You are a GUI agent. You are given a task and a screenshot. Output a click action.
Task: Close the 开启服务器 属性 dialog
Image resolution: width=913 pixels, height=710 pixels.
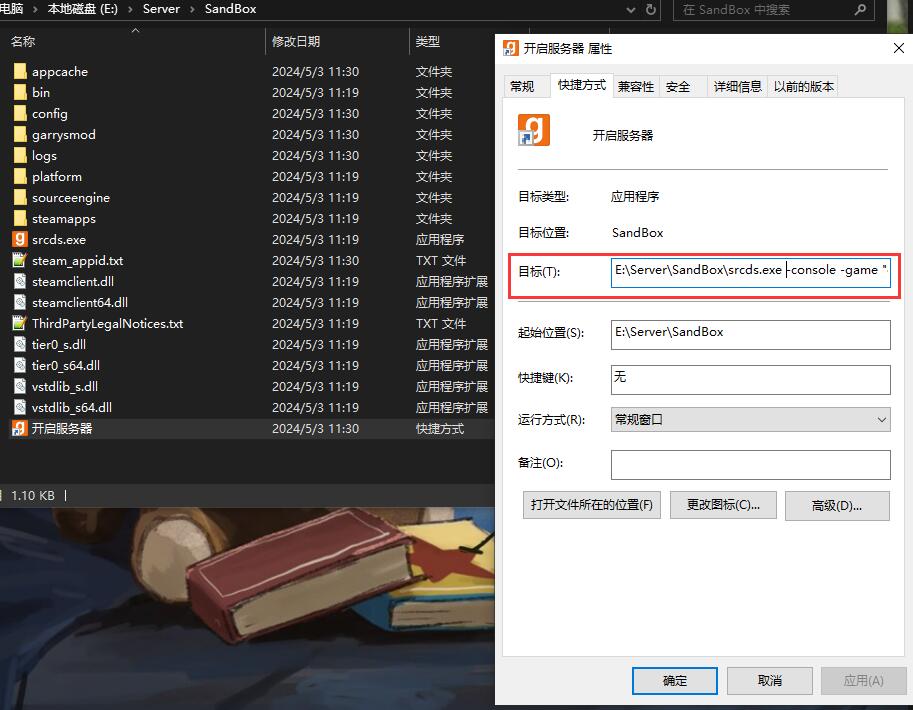(x=898, y=48)
